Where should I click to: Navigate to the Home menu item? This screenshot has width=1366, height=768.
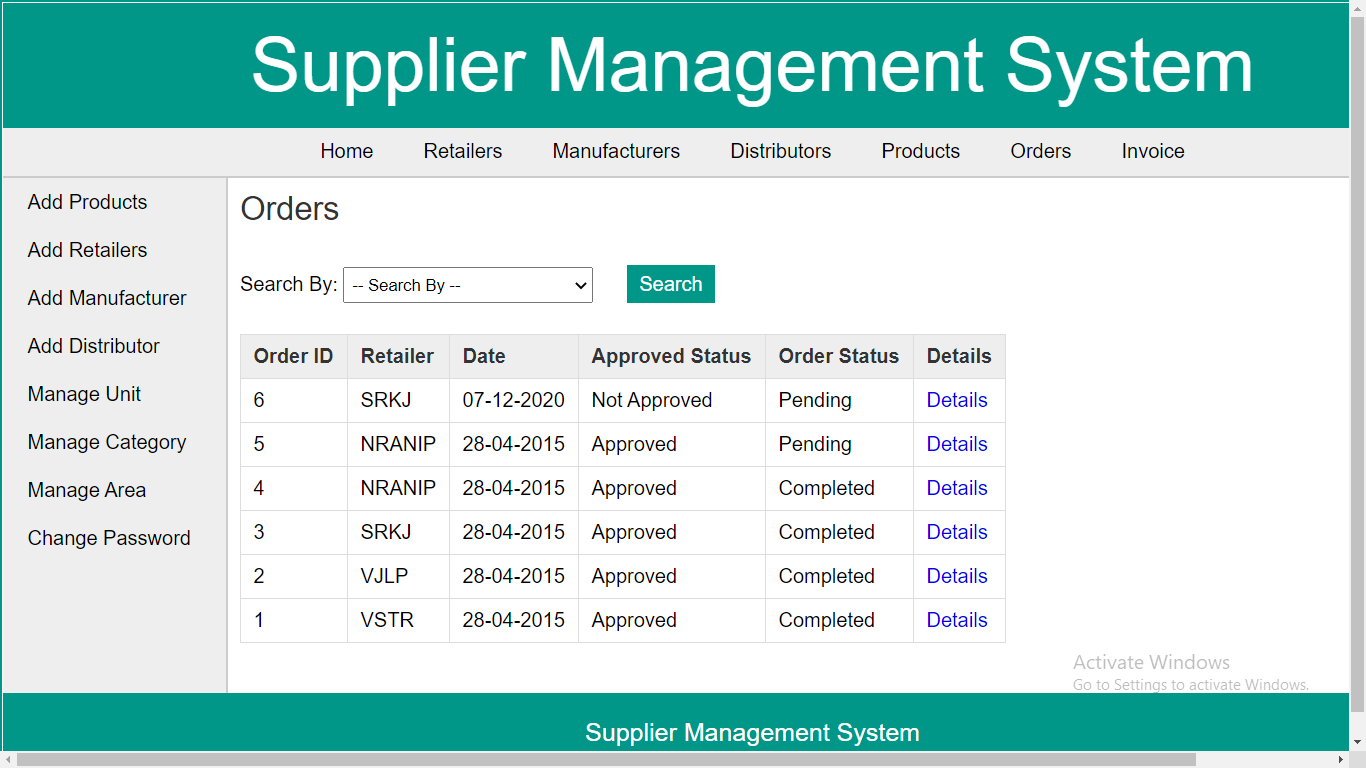click(x=346, y=151)
